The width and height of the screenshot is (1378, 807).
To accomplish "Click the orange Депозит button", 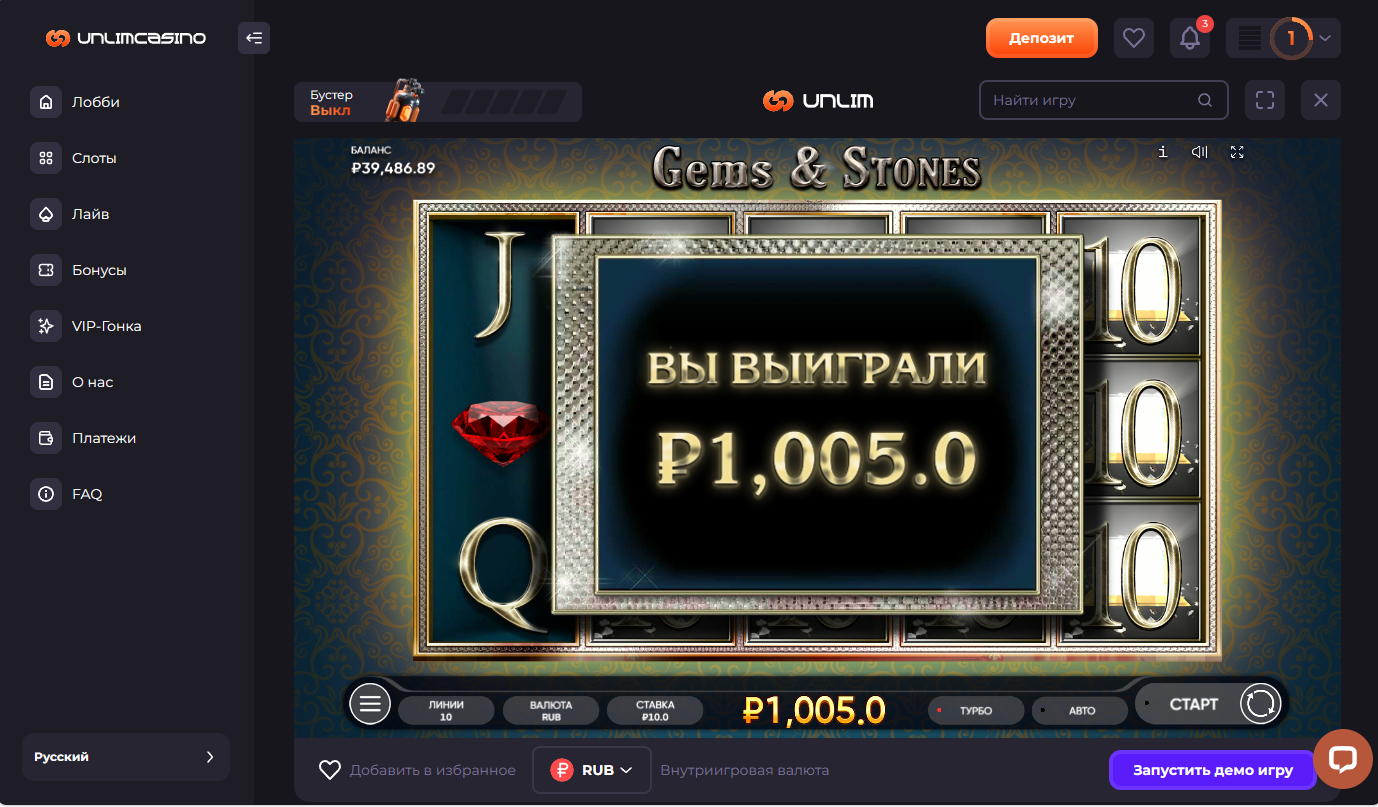I will coord(1041,38).
